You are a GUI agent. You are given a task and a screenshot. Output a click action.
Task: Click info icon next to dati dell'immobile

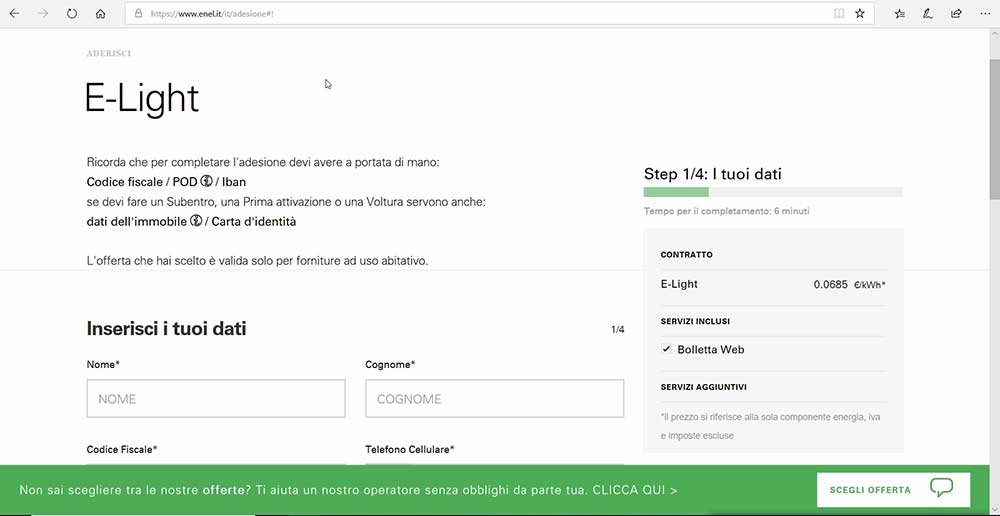pyautogui.click(x=196, y=221)
